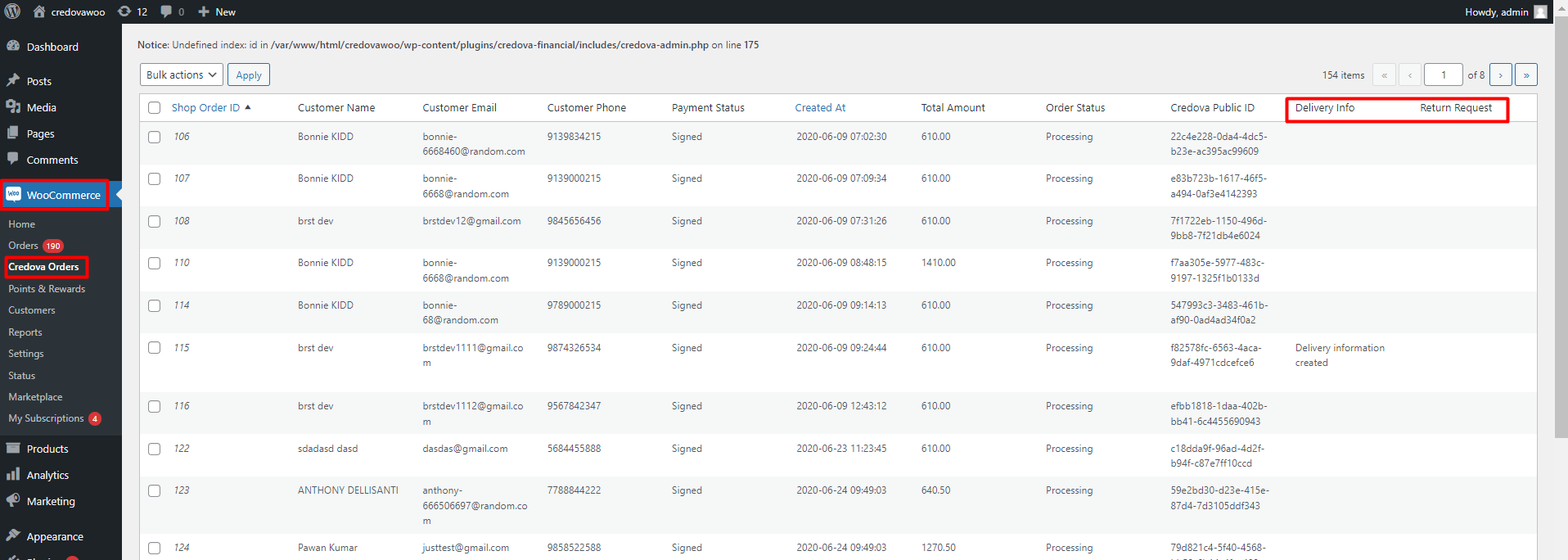The width and height of the screenshot is (1568, 560).
Task: Go to next page arrow
Action: pos(1500,75)
